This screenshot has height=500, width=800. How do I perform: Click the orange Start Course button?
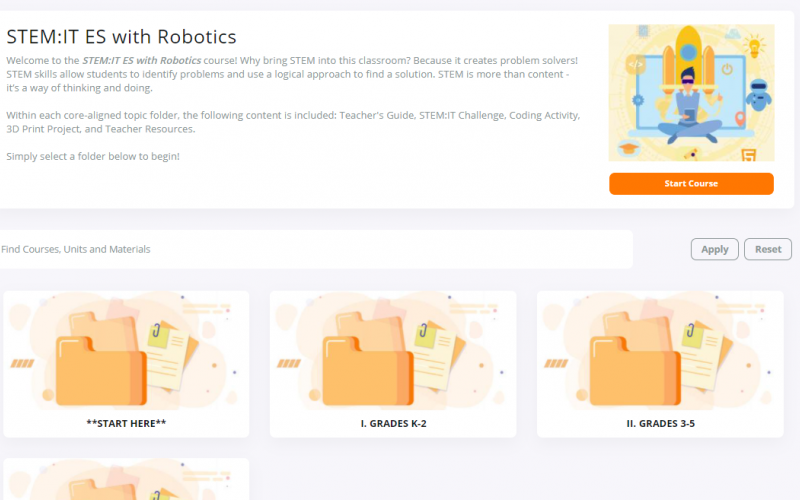pyautogui.click(x=691, y=184)
